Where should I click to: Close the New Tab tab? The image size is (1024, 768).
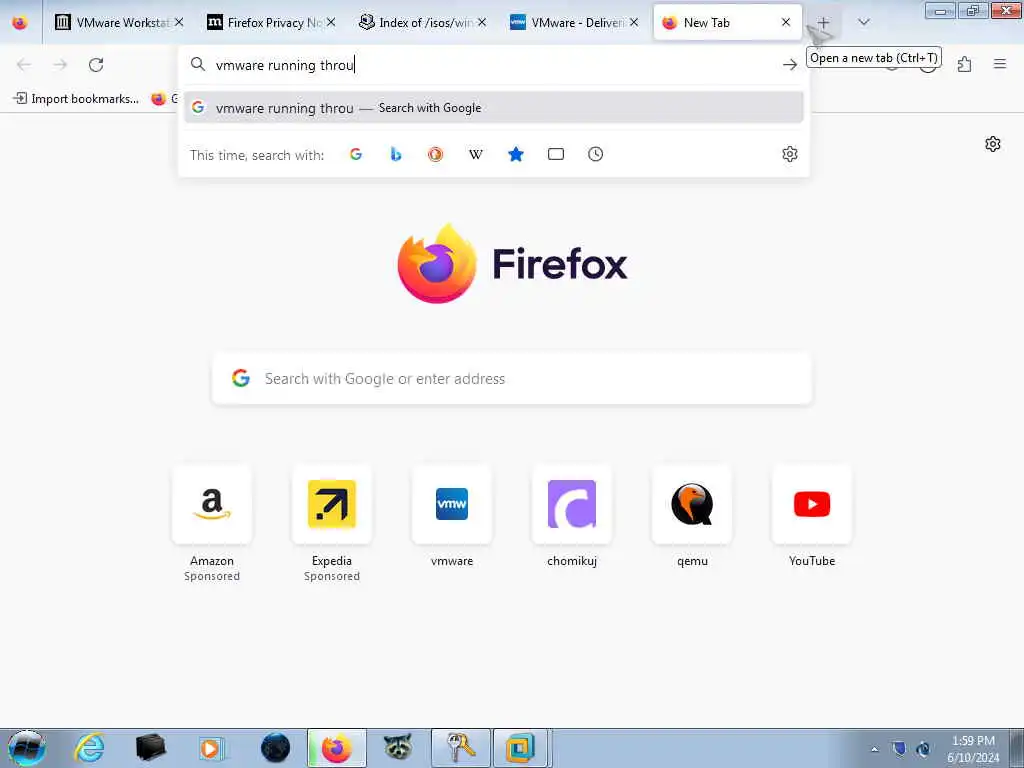(786, 23)
